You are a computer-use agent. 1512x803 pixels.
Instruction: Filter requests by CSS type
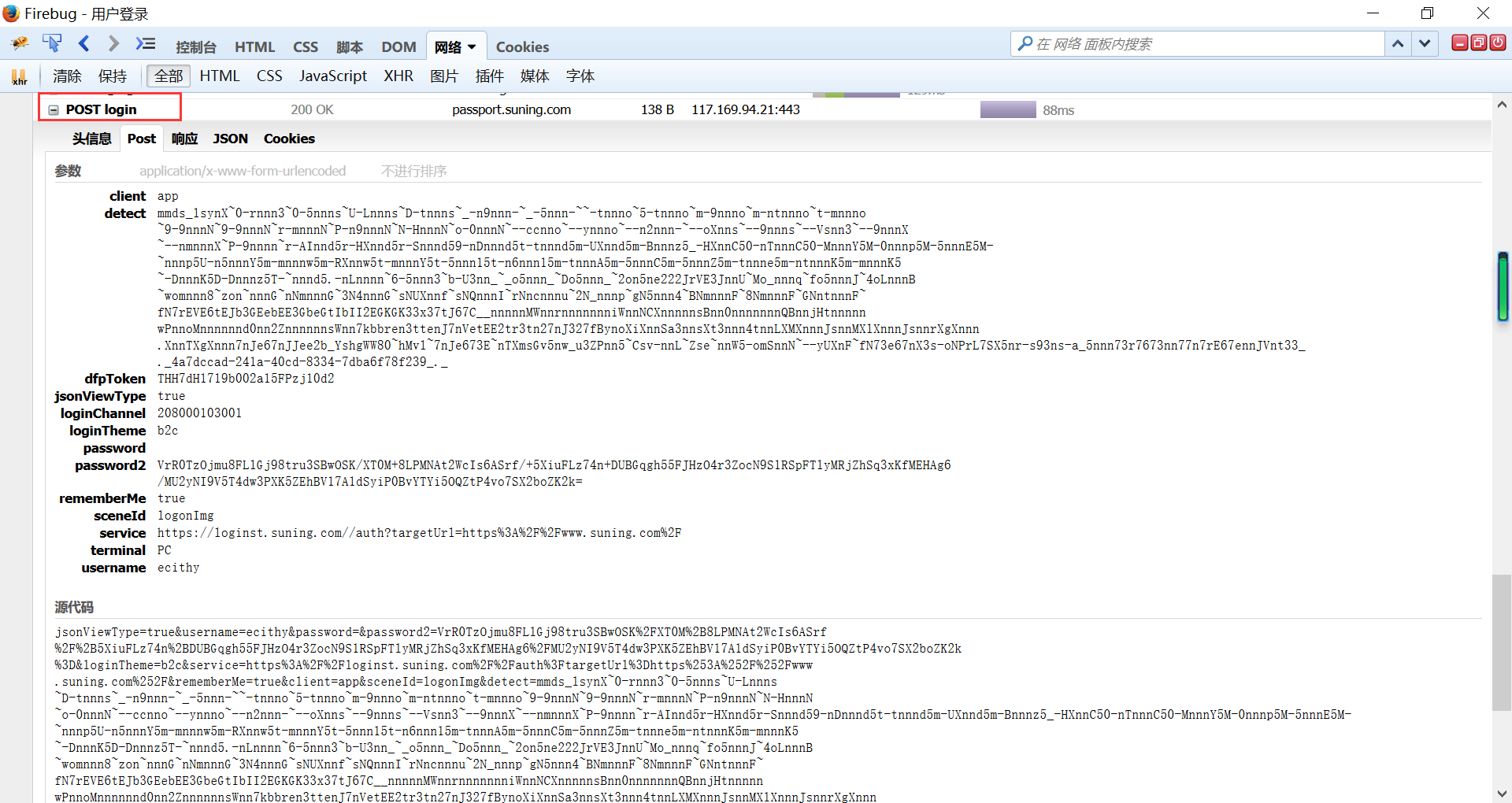(269, 76)
